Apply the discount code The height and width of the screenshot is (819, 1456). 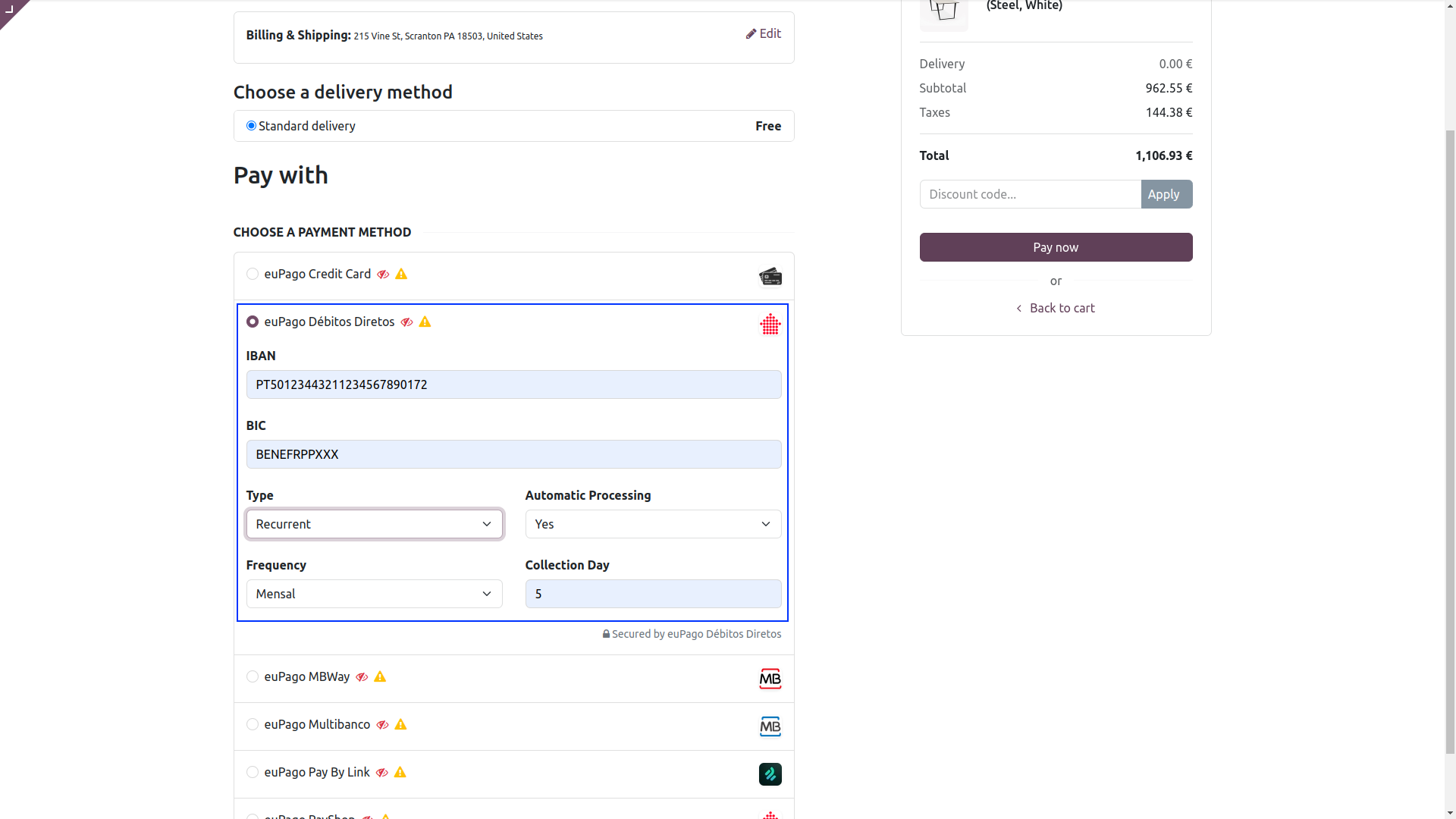coord(1166,194)
